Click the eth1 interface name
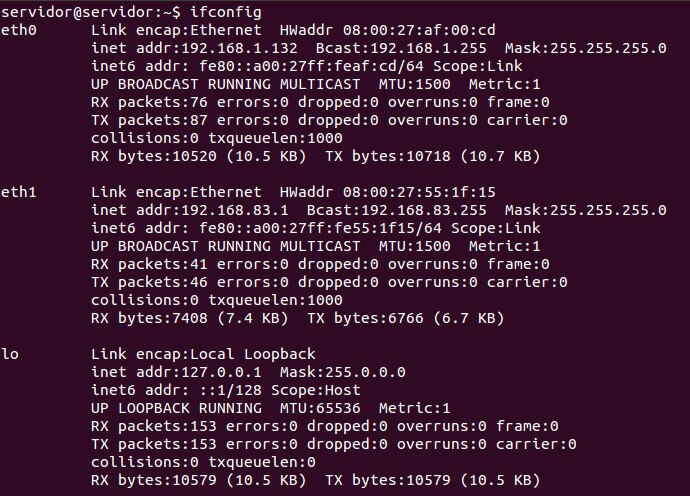This screenshot has height=496, width=690. (x=18, y=192)
